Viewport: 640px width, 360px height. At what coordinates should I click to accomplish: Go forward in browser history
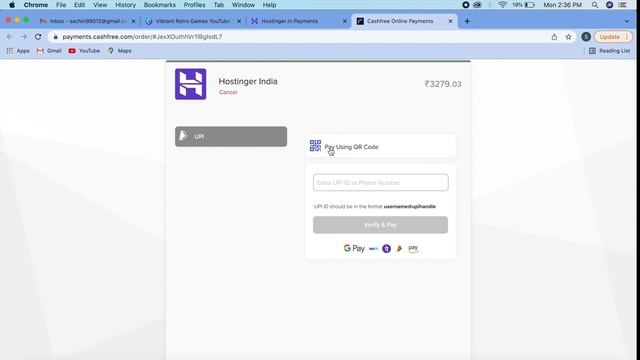click(24, 37)
